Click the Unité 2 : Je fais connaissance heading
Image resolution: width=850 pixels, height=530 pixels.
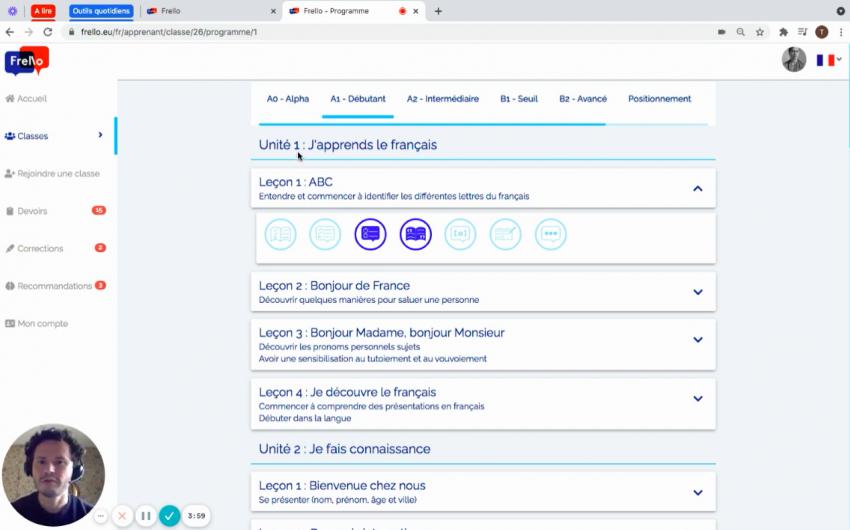tap(344, 449)
